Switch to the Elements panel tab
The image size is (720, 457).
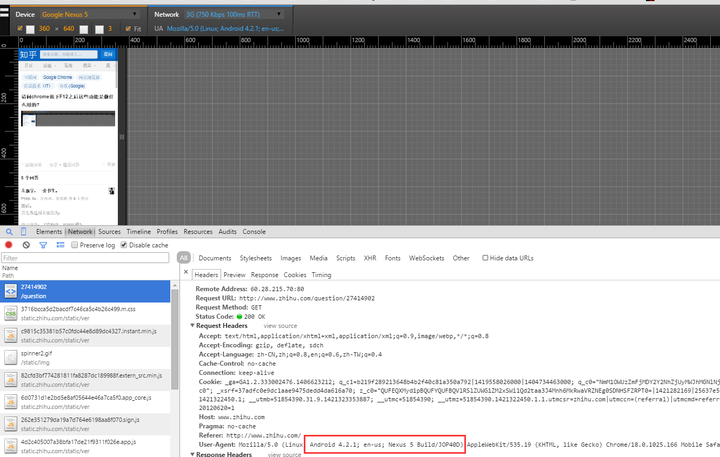49,232
